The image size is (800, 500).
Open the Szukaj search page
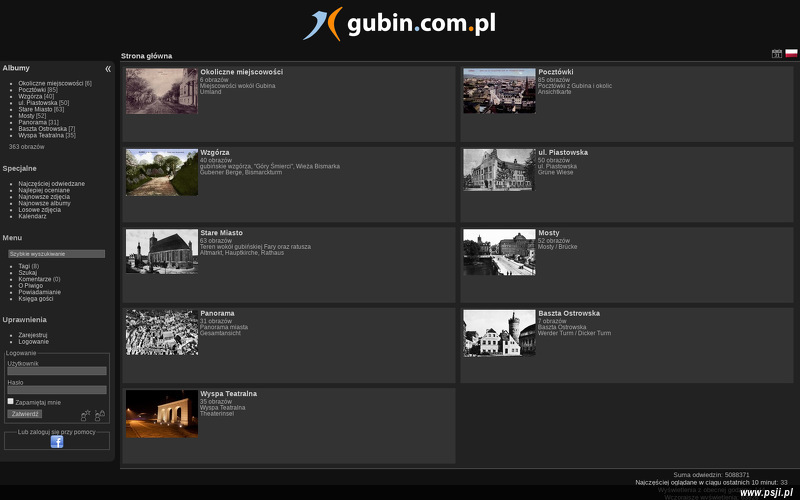pyautogui.click(x=28, y=272)
